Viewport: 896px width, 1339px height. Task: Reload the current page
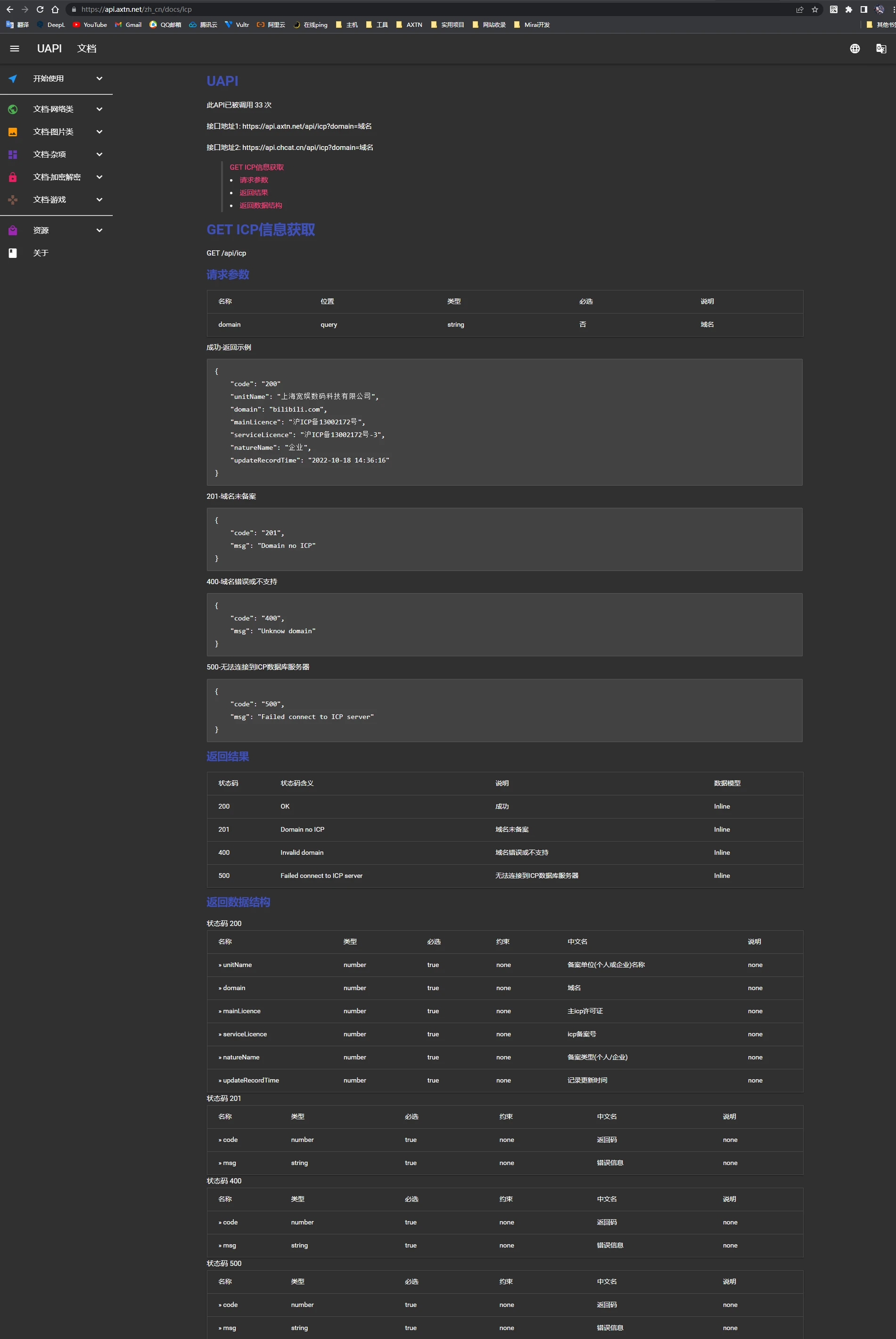point(40,9)
